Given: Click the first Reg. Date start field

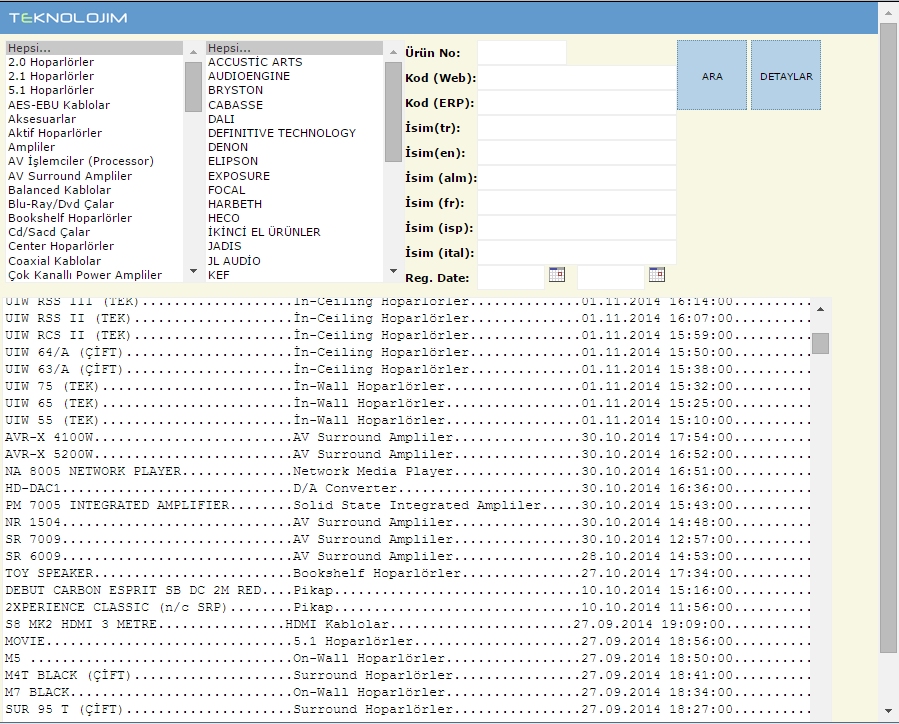Looking at the screenshot, I should 511,278.
